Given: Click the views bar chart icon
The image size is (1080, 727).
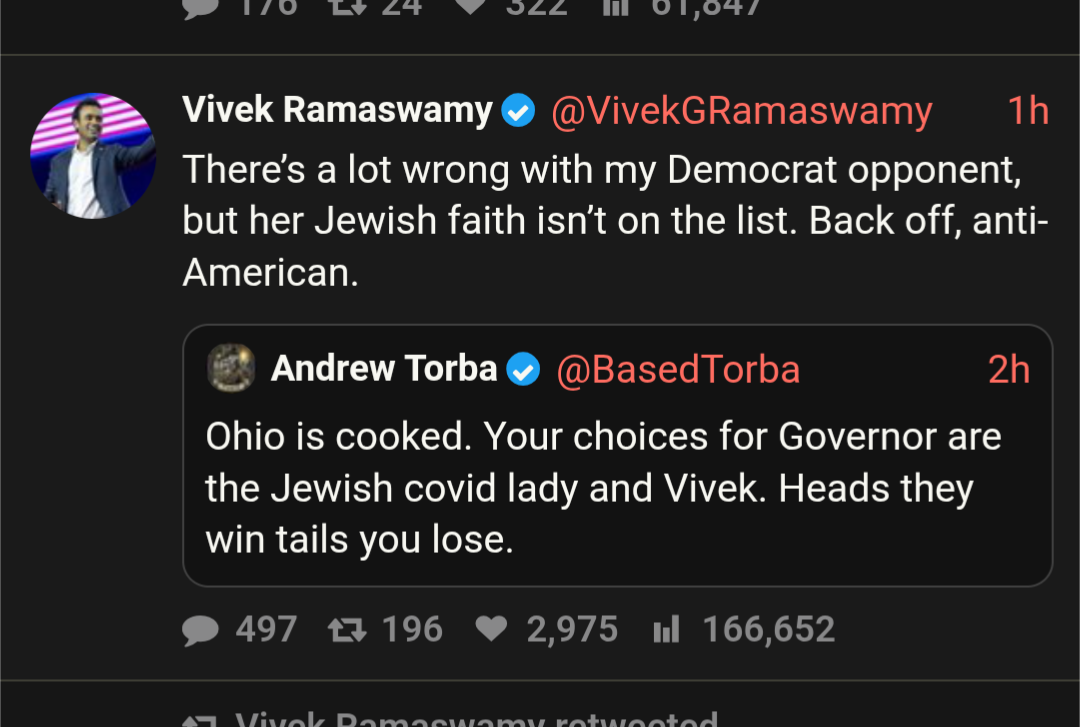Looking at the screenshot, I should point(666,630).
